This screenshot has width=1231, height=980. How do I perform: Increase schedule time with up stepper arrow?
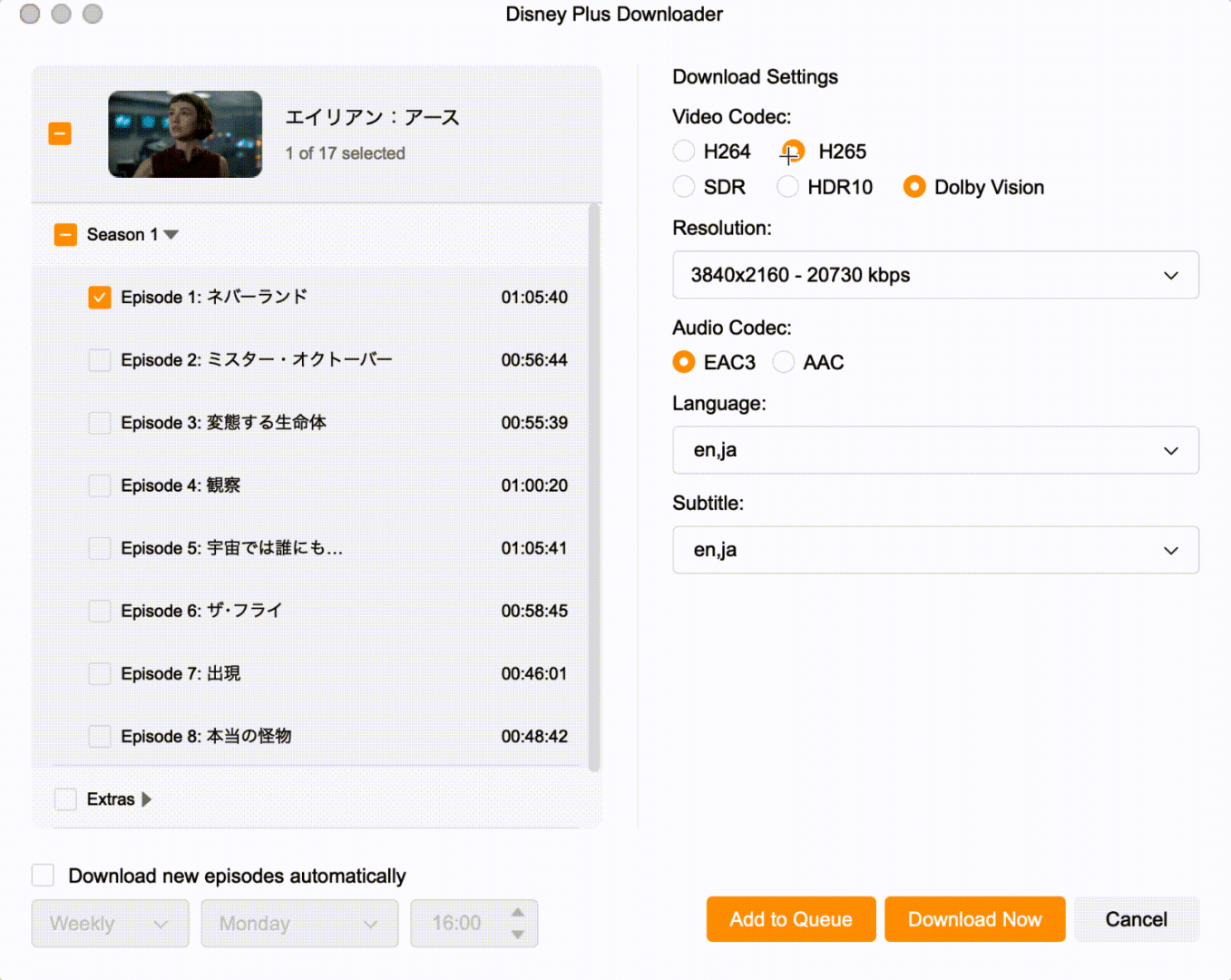click(x=518, y=913)
